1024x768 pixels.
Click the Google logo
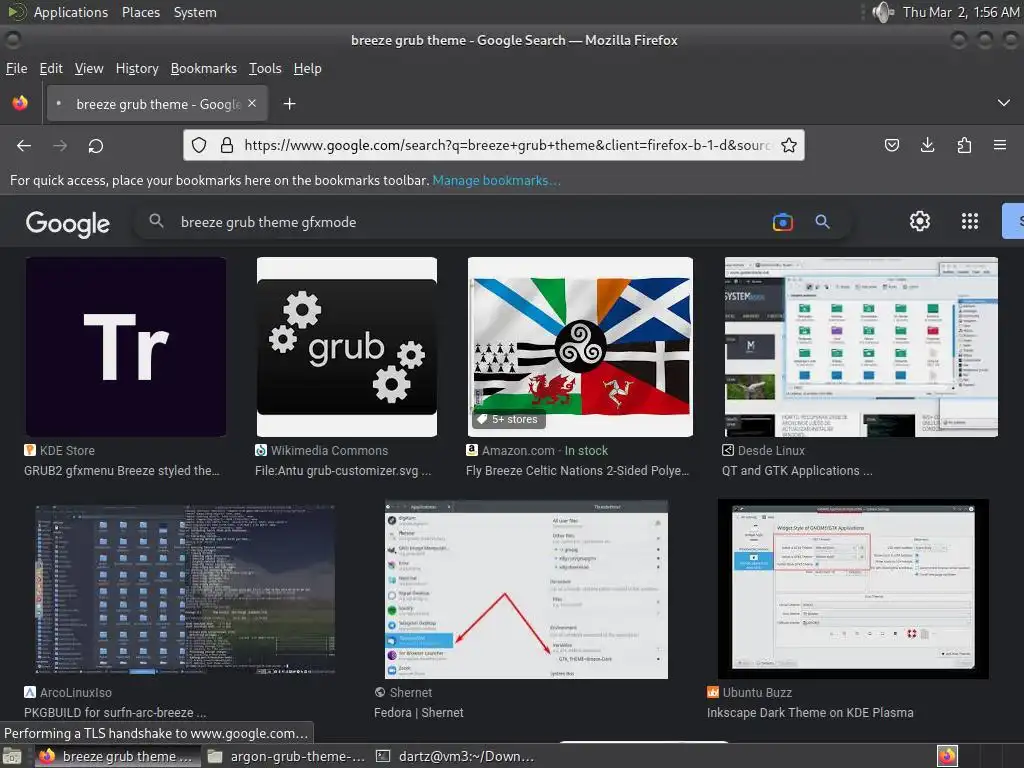68,223
